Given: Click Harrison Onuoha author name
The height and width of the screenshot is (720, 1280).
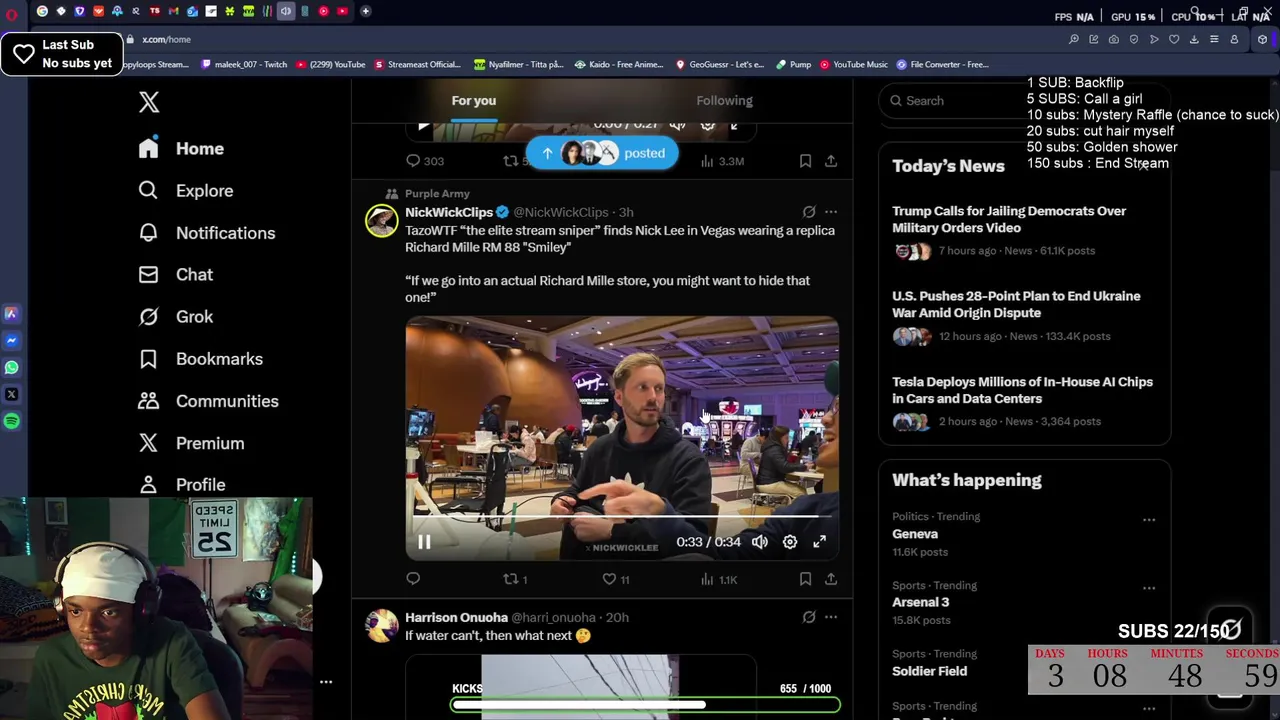Looking at the screenshot, I should click(x=456, y=618).
